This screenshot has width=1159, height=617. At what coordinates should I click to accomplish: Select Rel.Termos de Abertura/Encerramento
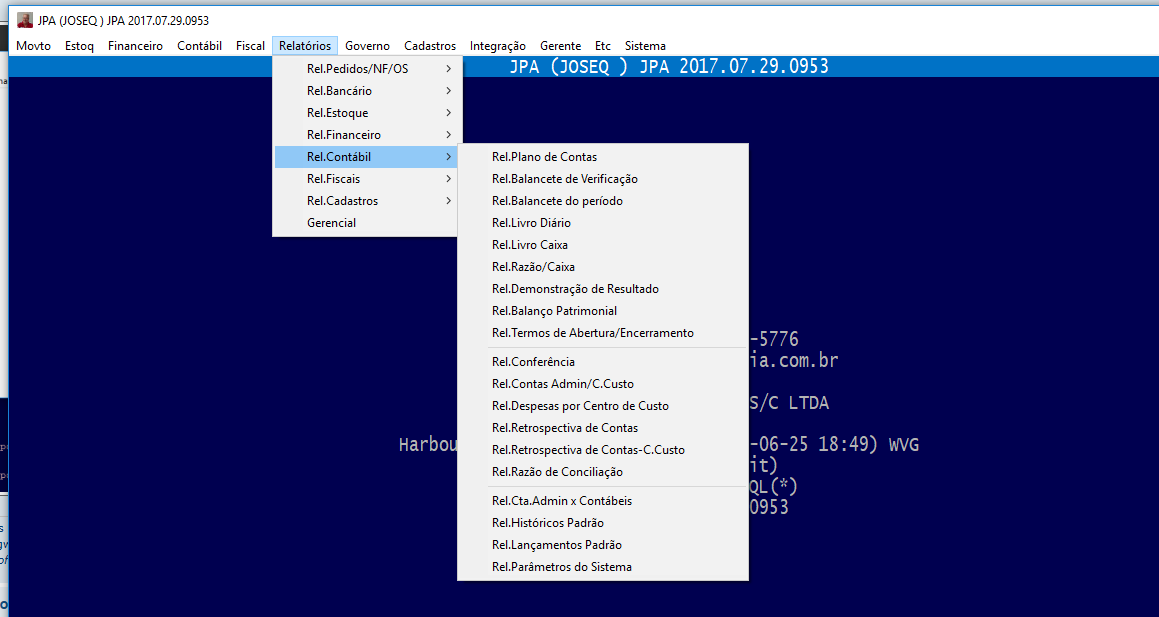(x=603, y=333)
